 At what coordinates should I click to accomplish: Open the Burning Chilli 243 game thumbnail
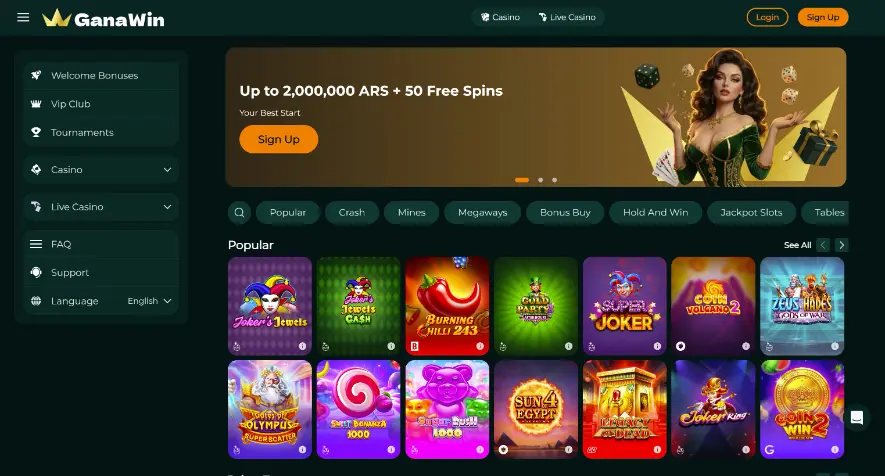447,306
